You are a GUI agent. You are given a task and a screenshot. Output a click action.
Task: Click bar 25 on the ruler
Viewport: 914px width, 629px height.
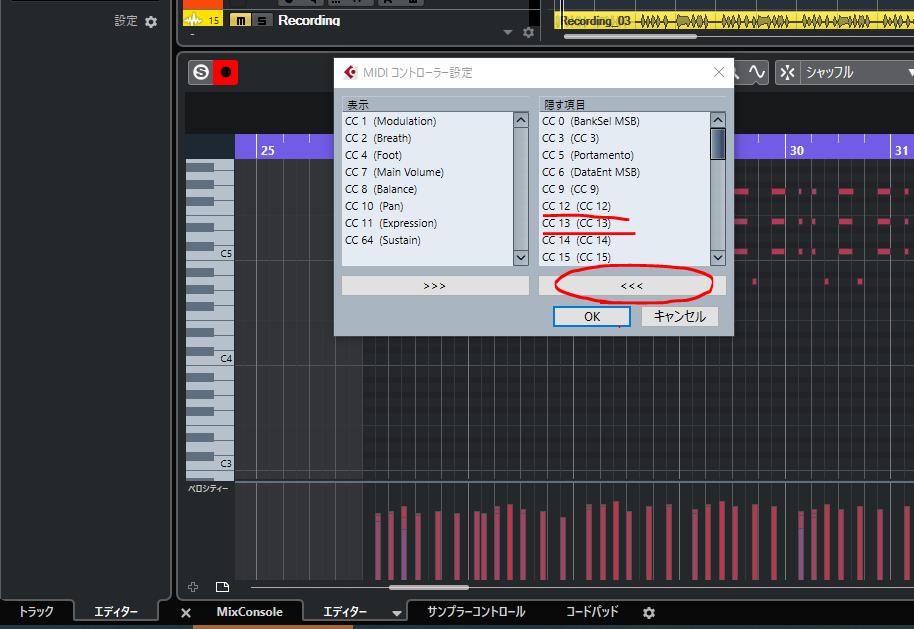(x=267, y=150)
